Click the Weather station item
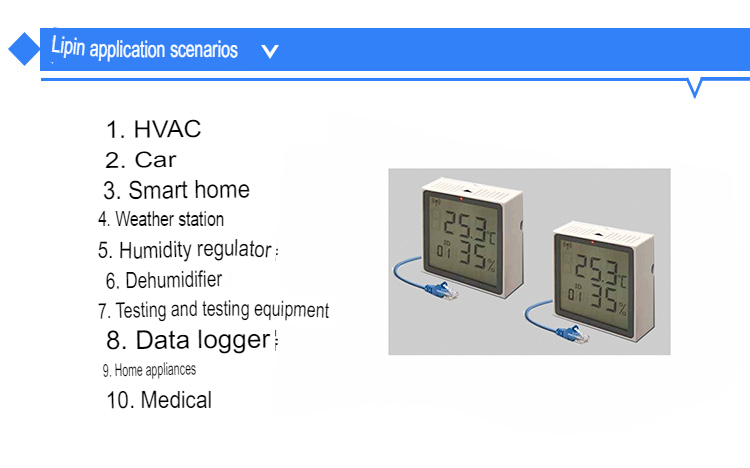Viewport: 750px width, 468px height. point(161,219)
